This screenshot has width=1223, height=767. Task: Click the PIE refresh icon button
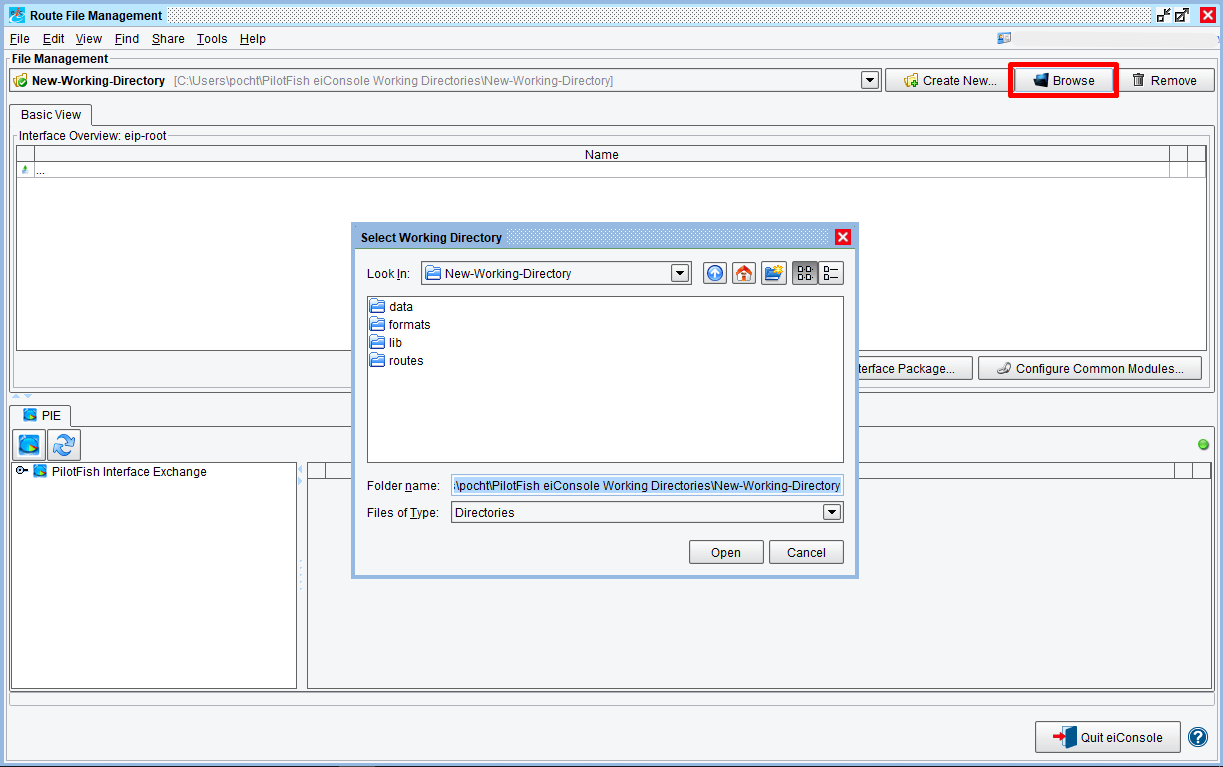[64, 445]
